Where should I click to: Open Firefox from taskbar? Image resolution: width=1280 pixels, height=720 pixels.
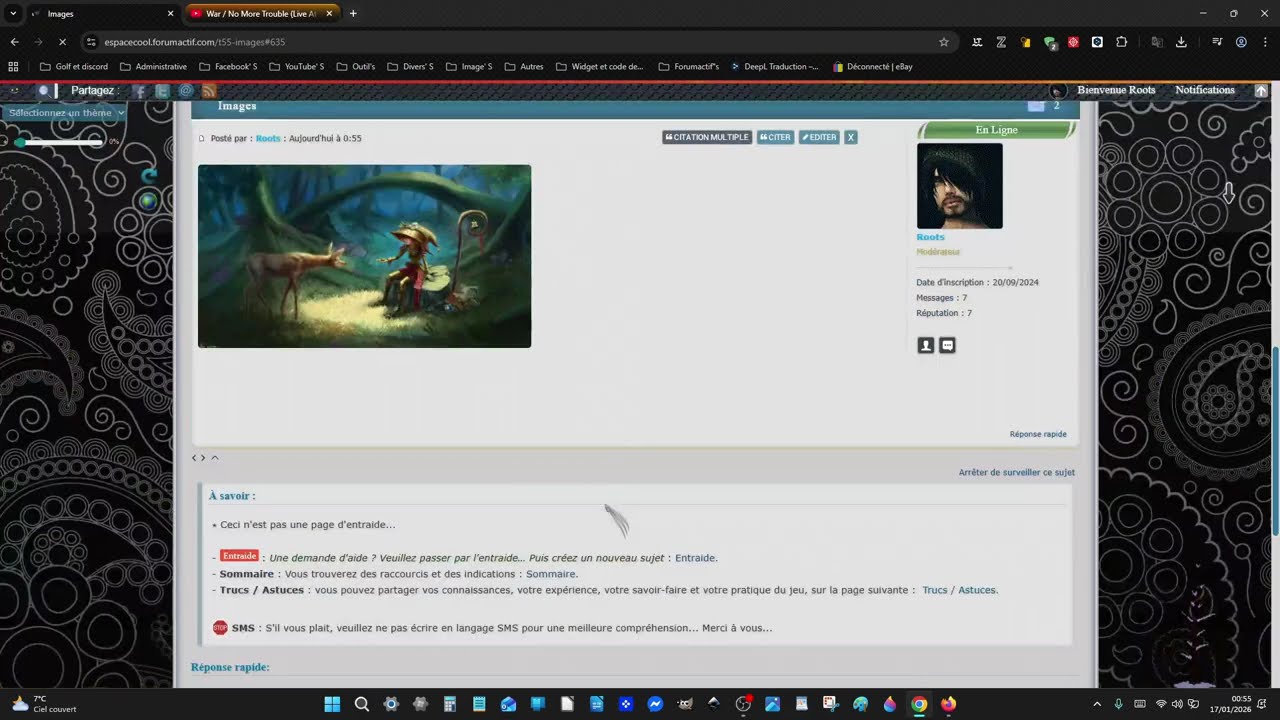click(948, 704)
